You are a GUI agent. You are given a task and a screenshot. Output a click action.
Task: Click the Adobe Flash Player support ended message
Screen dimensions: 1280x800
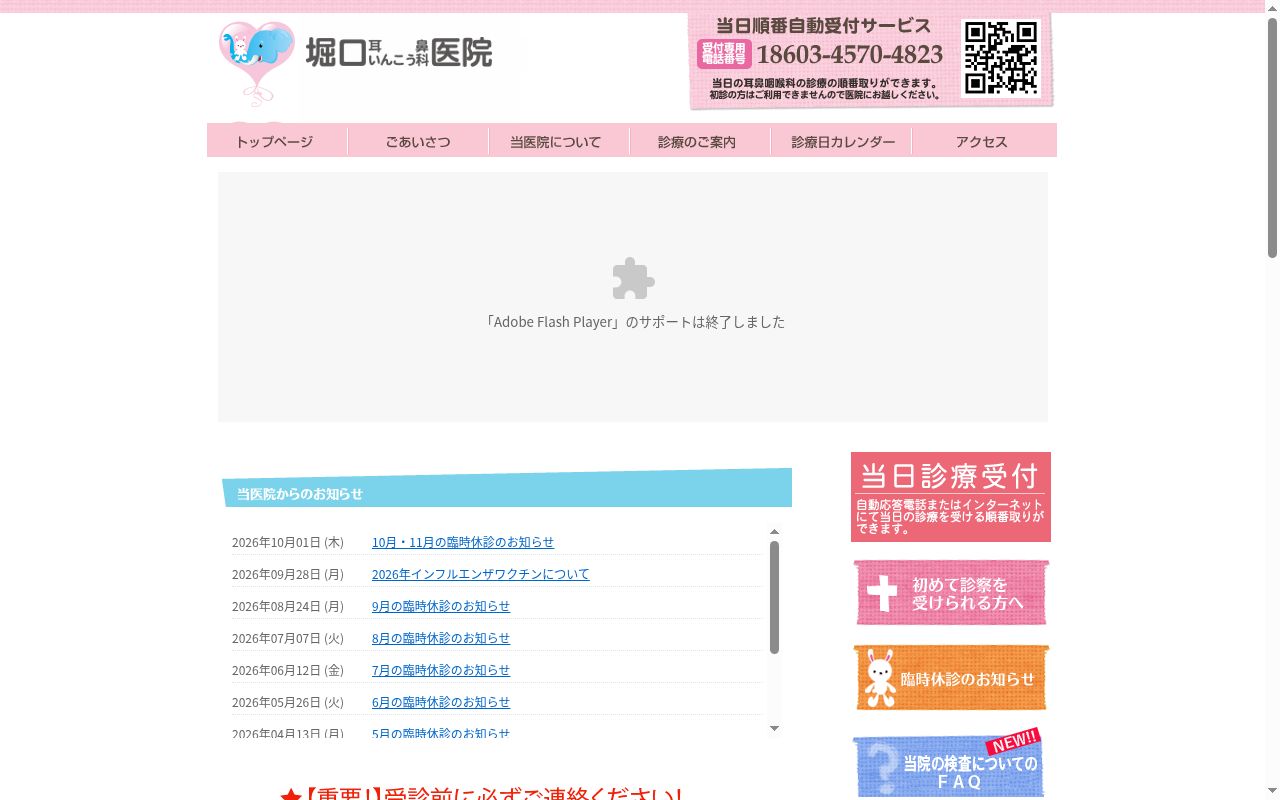633,322
